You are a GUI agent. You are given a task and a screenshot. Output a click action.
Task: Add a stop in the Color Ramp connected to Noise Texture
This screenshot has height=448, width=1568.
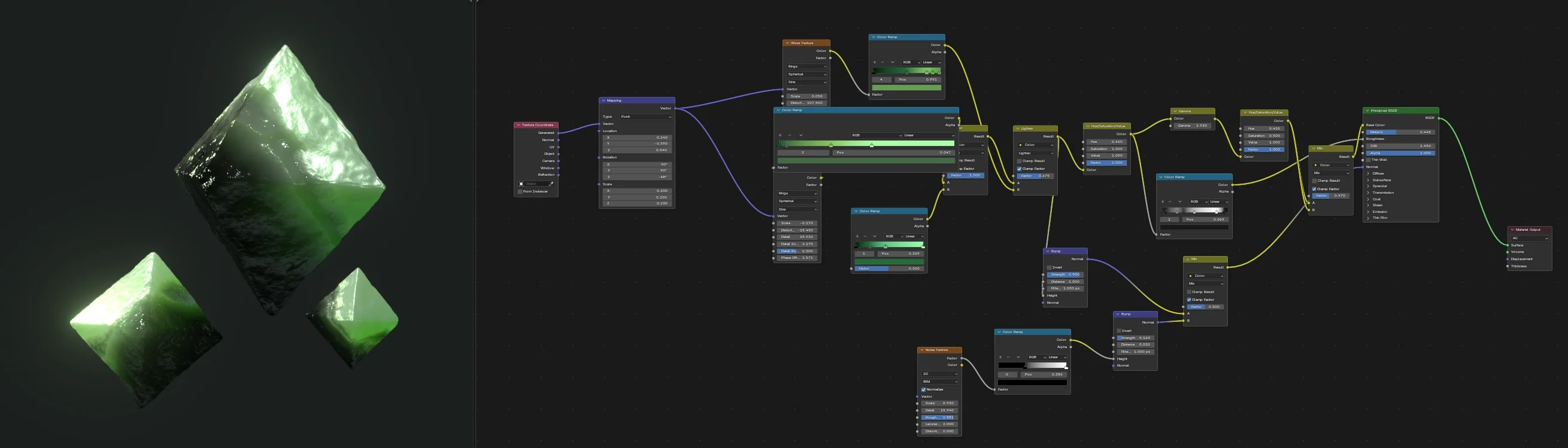pos(1000,358)
